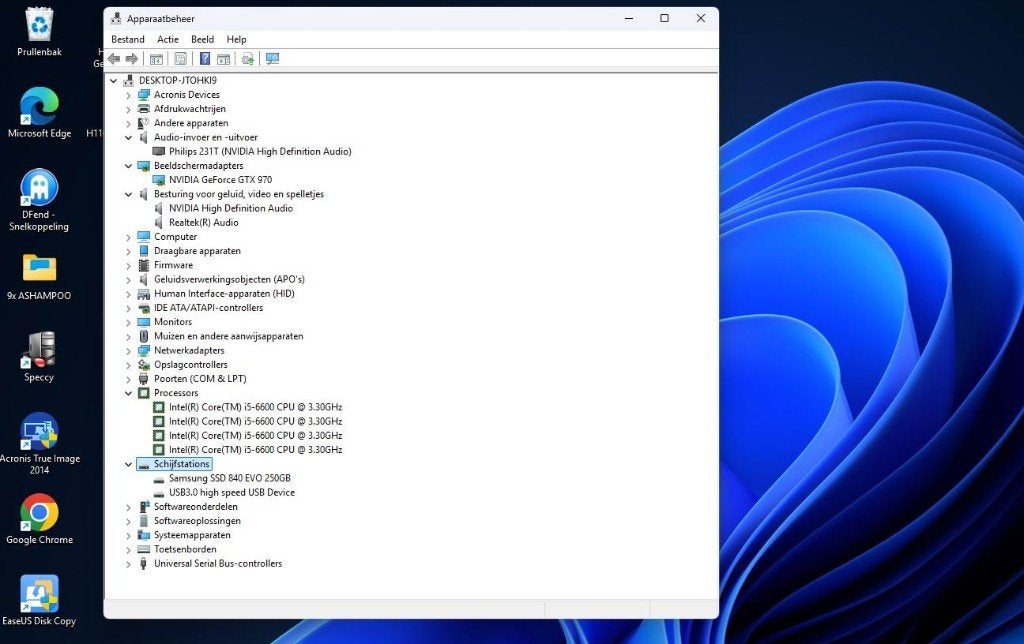Select IDE ATA/ATAPI-controllers category
Screen dimensions: 1024x644
(x=208, y=308)
